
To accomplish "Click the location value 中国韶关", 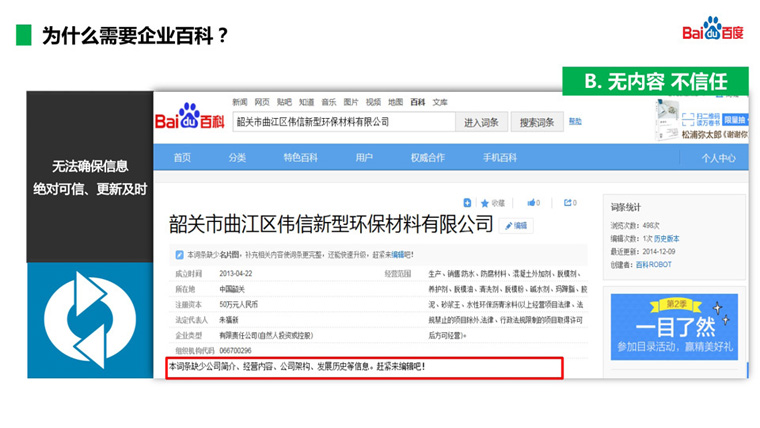I will coord(232,289).
